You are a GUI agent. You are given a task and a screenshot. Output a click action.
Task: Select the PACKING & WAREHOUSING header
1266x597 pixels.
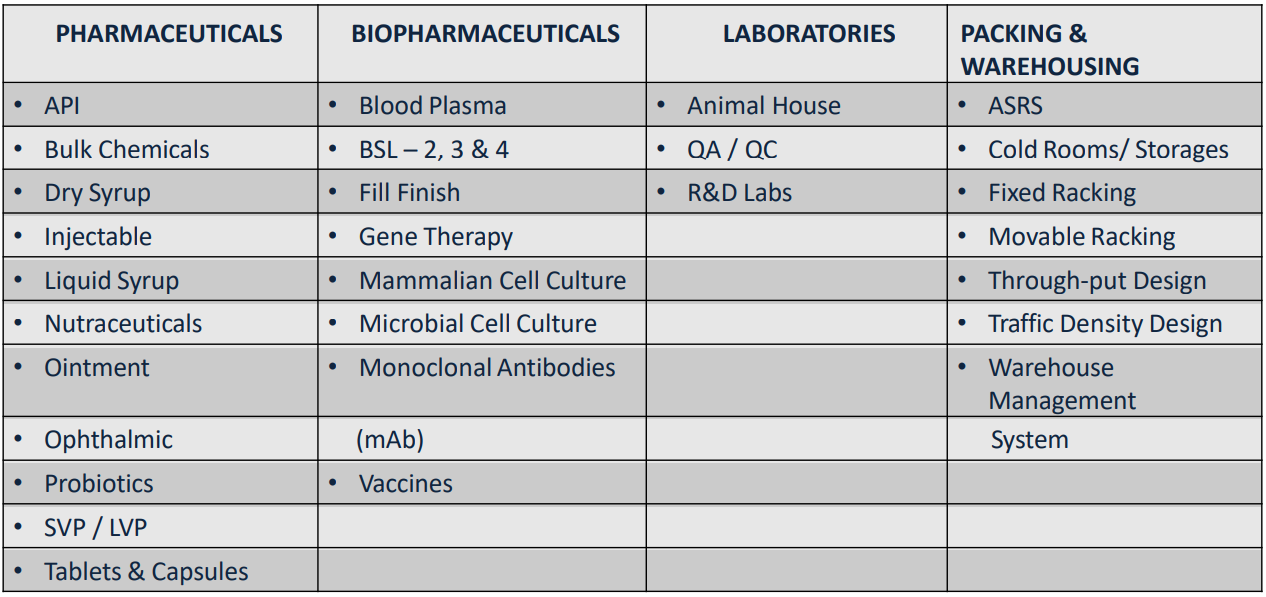[1049, 50]
